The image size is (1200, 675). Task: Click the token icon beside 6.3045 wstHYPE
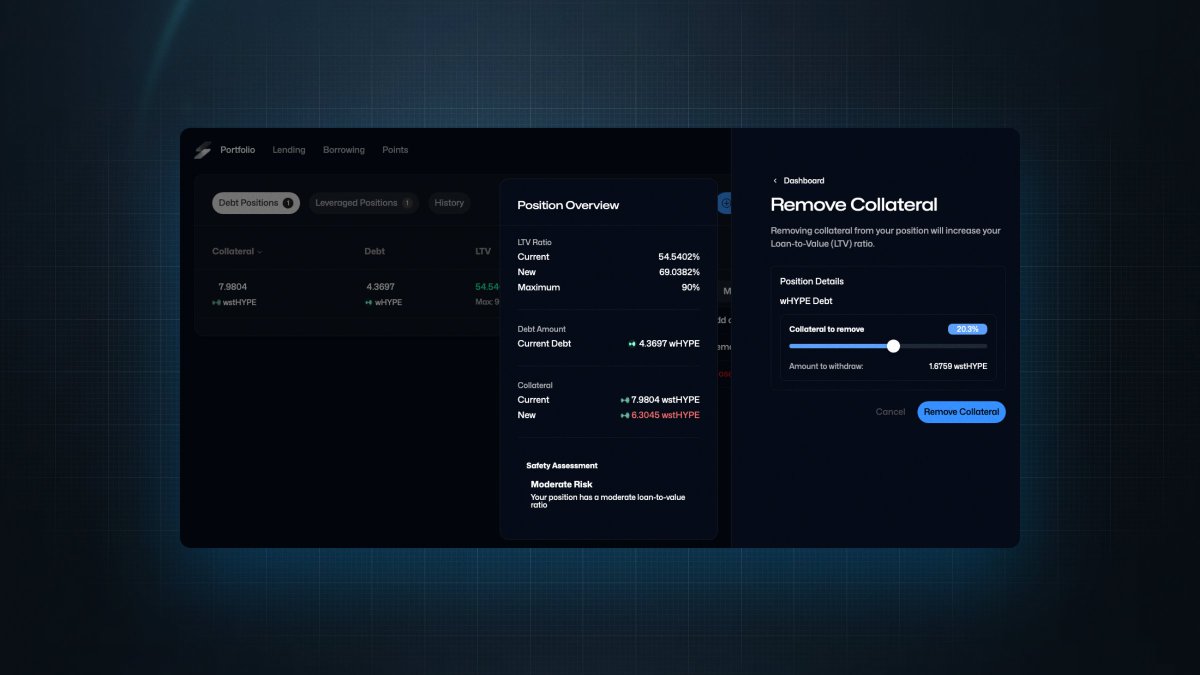624,415
